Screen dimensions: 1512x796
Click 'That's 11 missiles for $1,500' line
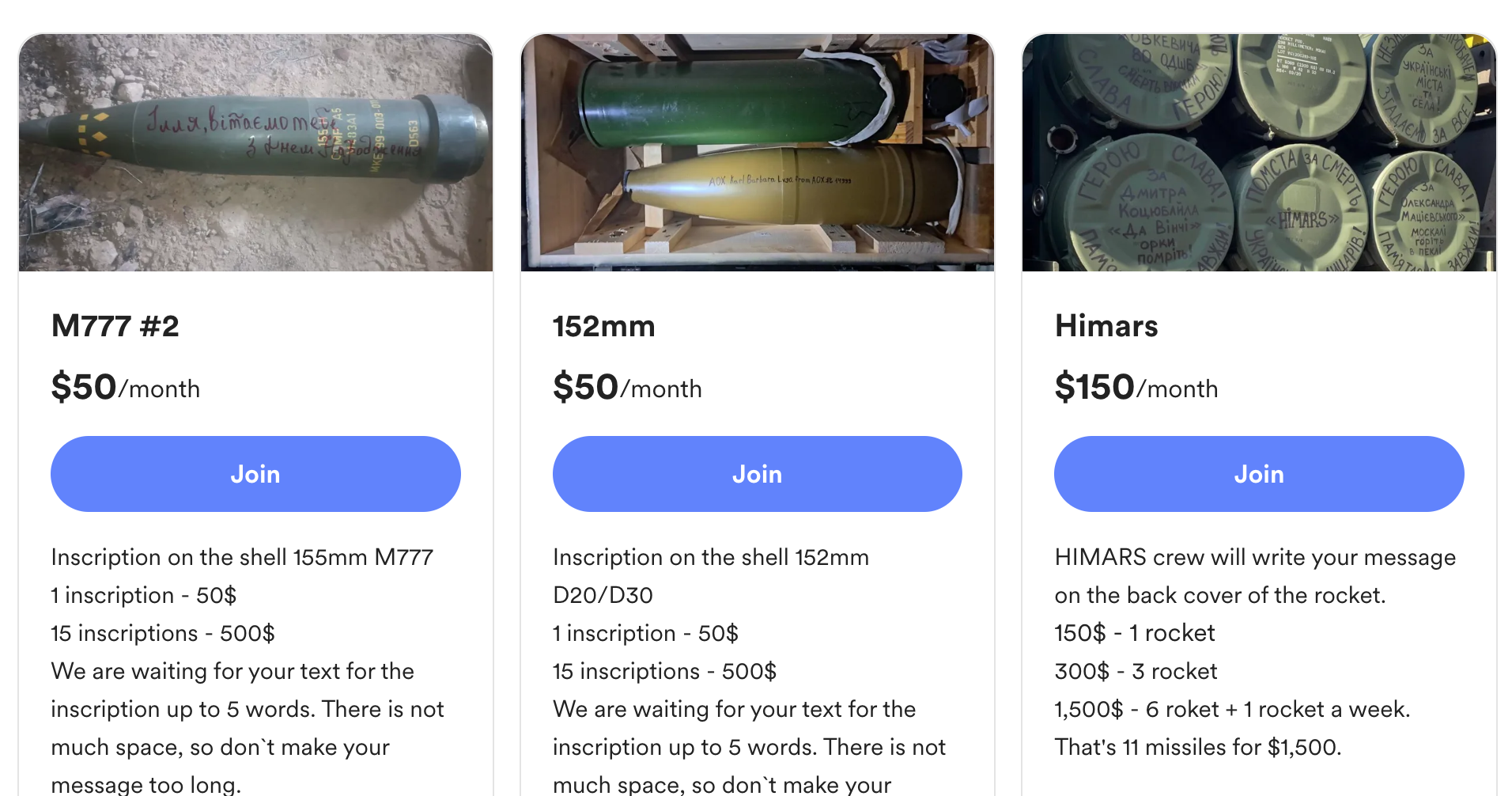[1198, 747]
